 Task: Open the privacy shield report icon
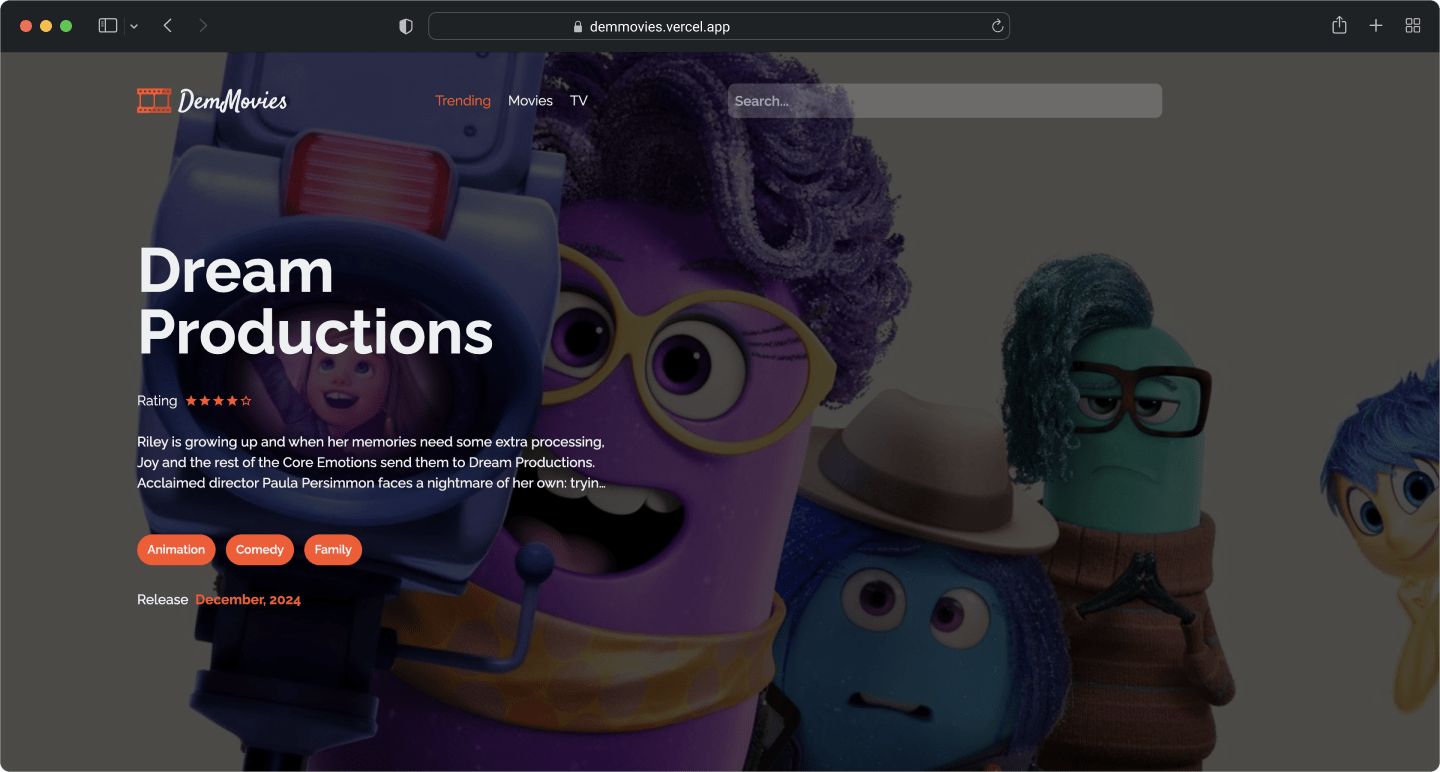coord(406,27)
